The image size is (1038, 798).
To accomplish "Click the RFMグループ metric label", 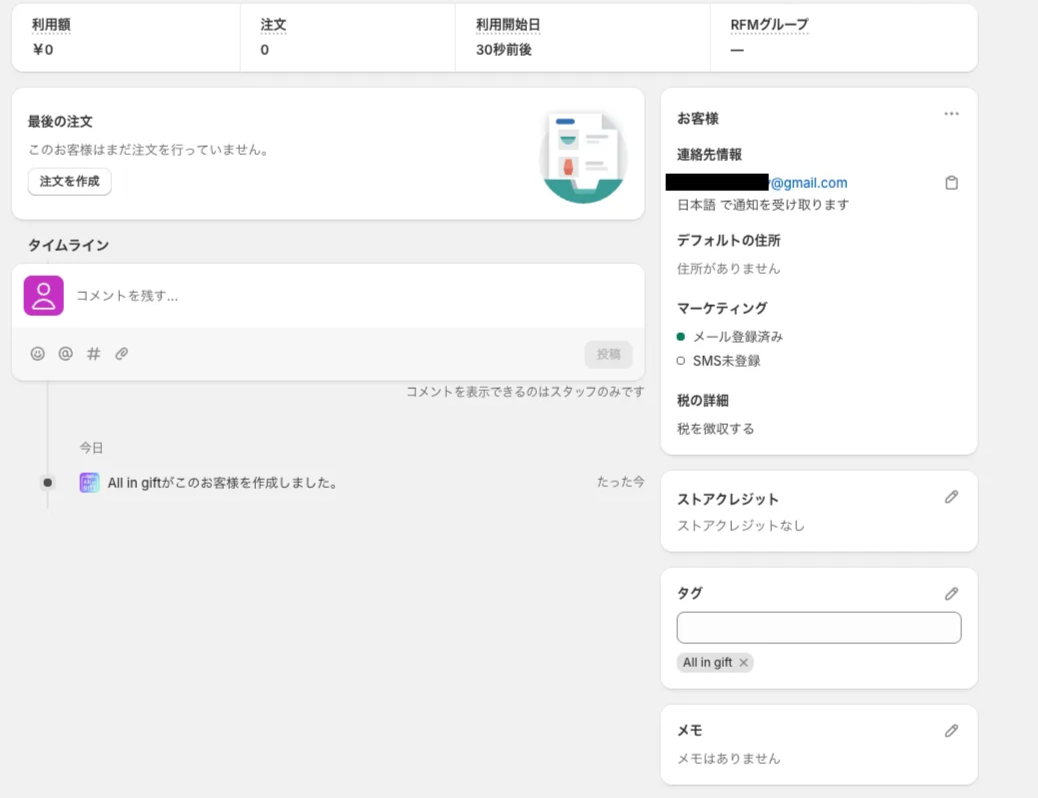I will (x=769, y=25).
